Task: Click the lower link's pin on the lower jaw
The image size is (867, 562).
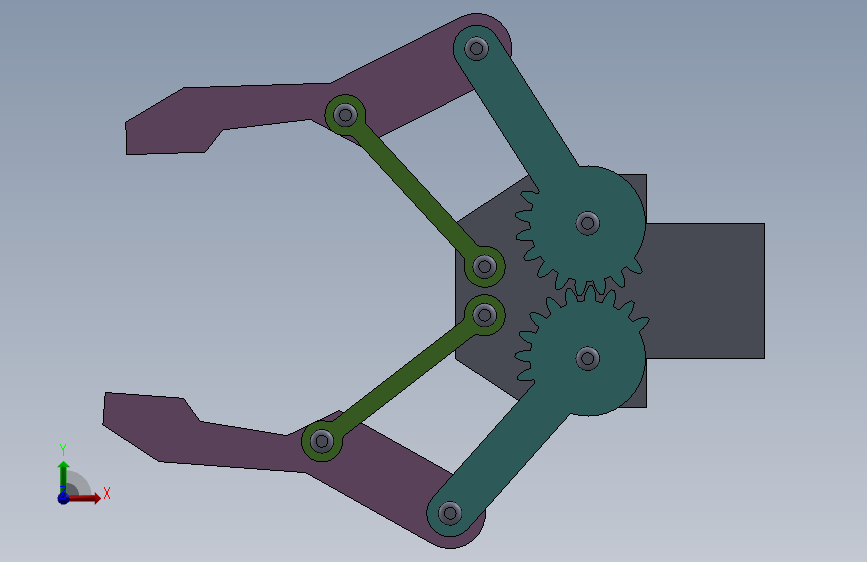Action: click(322, 441)
